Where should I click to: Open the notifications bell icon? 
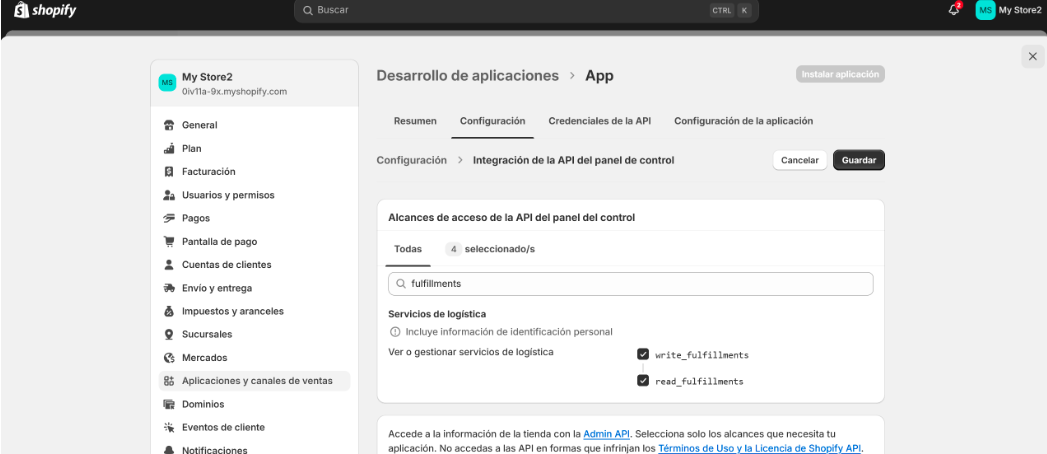pyautogui.click(x=955, y=10)
